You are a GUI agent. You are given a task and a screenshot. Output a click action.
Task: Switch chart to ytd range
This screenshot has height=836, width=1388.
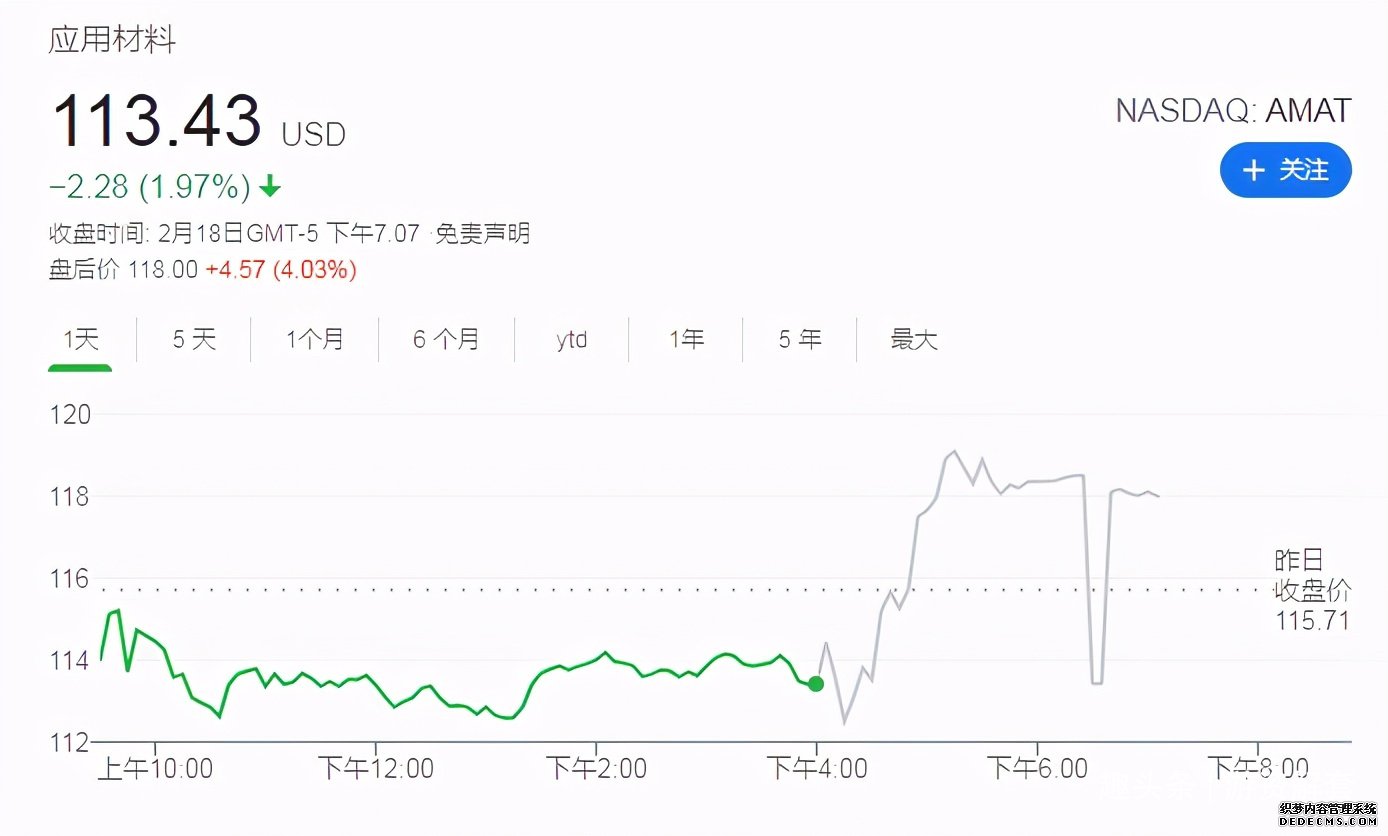click(x=572, y=340)
